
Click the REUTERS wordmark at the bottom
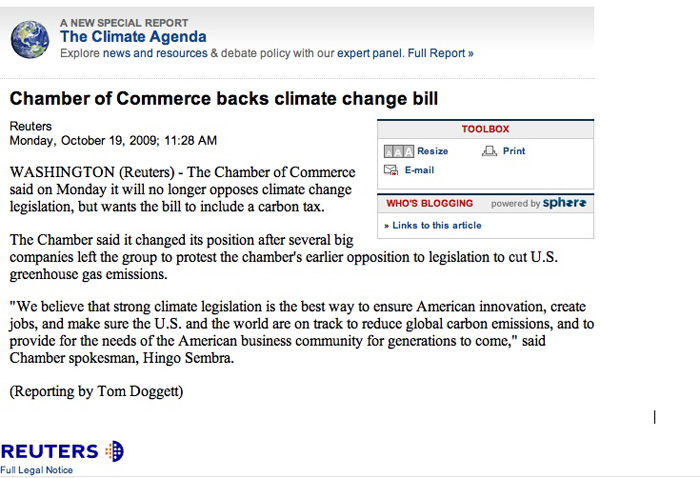point(49,452)
